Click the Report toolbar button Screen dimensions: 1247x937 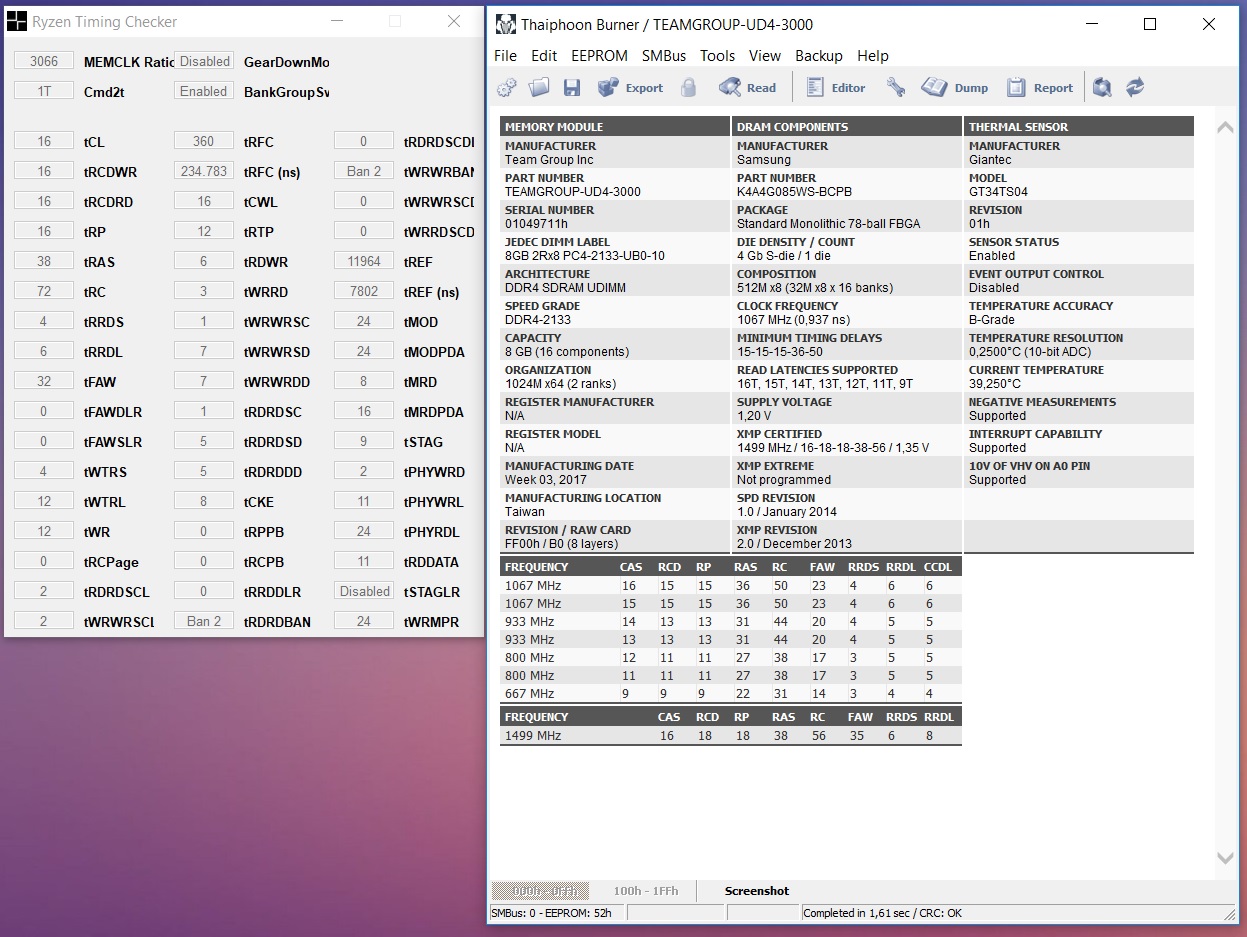[x=1040, y=88]
